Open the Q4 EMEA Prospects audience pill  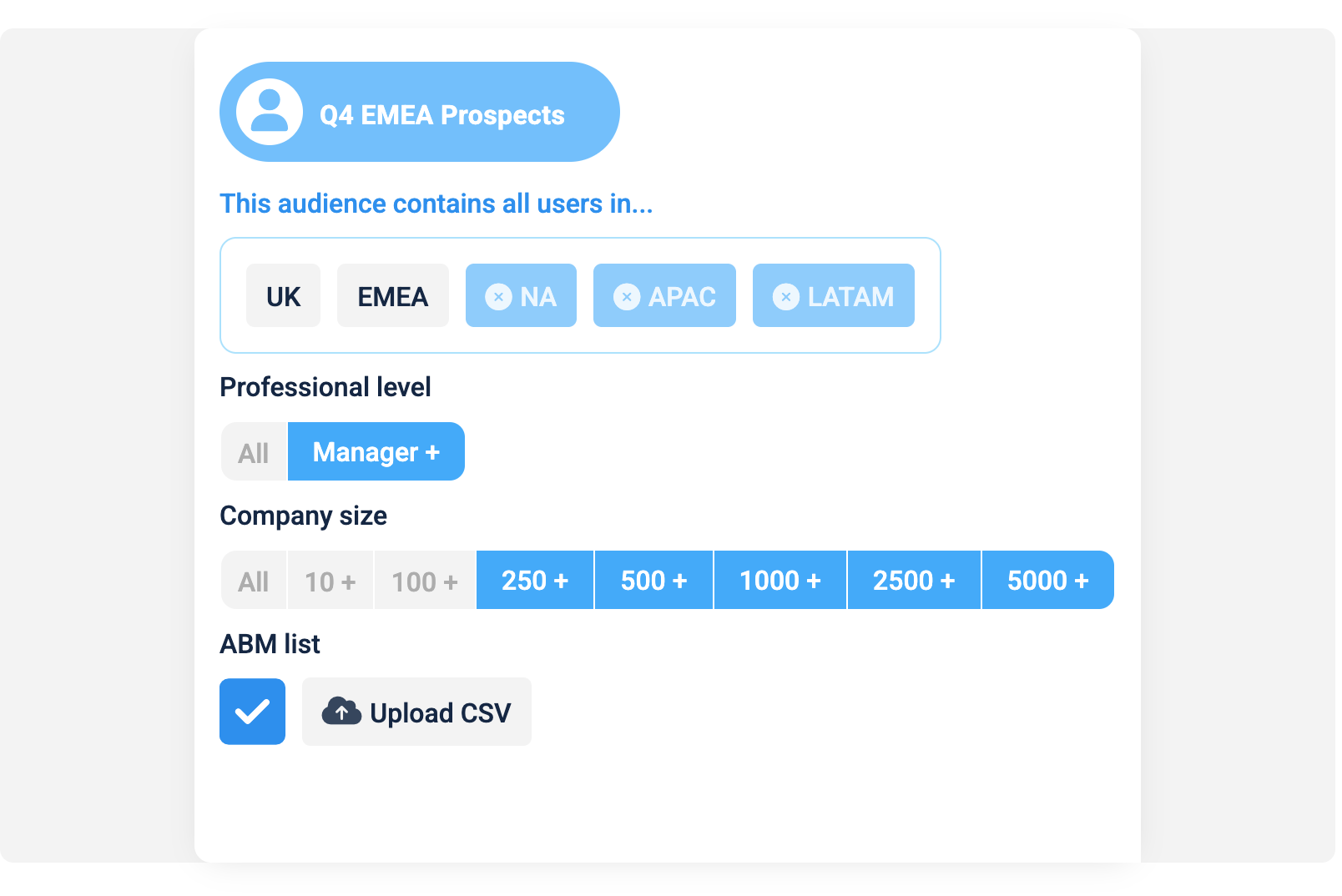[x=420, y=112]
